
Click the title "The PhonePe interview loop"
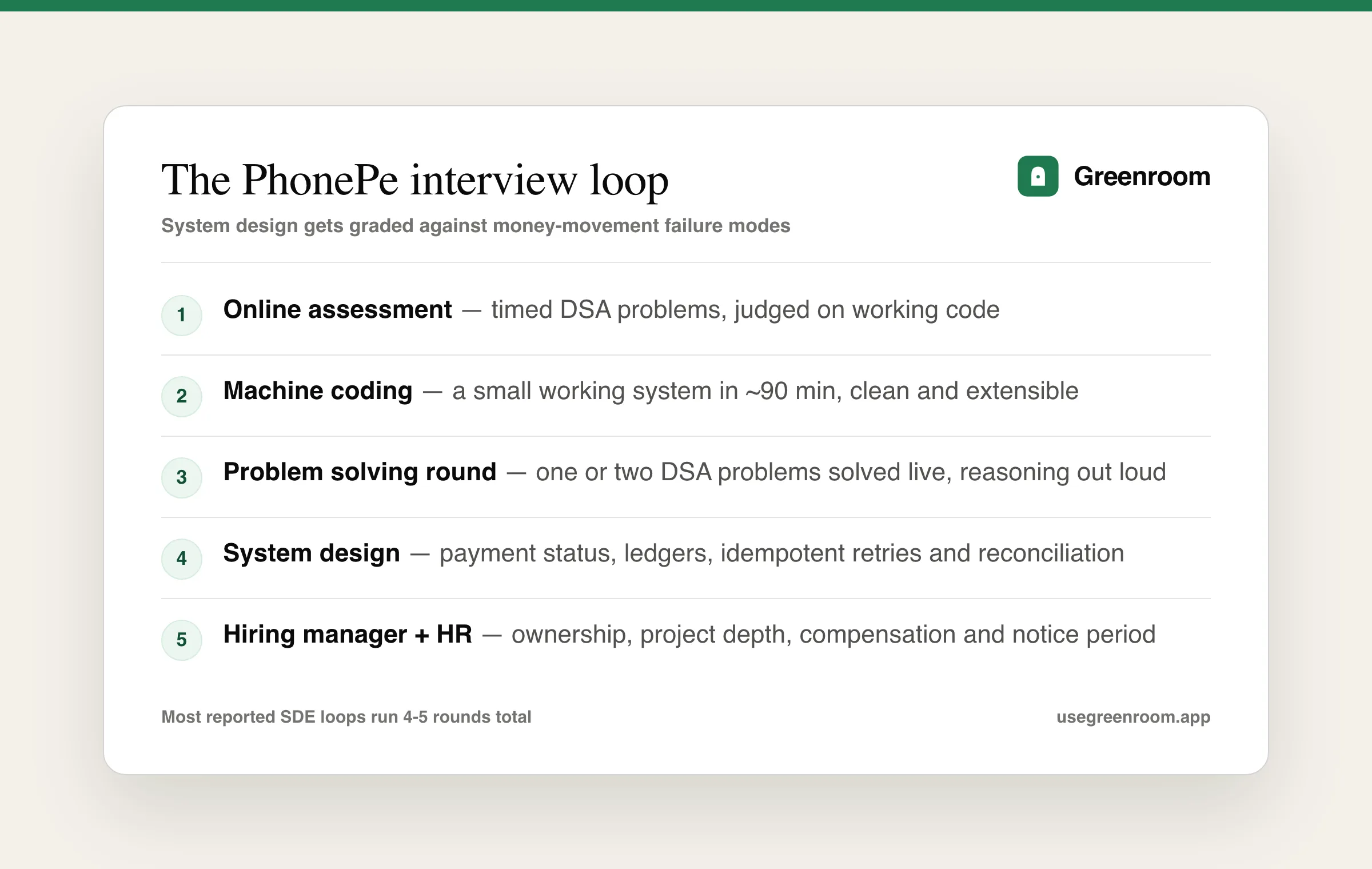(415, 180)
